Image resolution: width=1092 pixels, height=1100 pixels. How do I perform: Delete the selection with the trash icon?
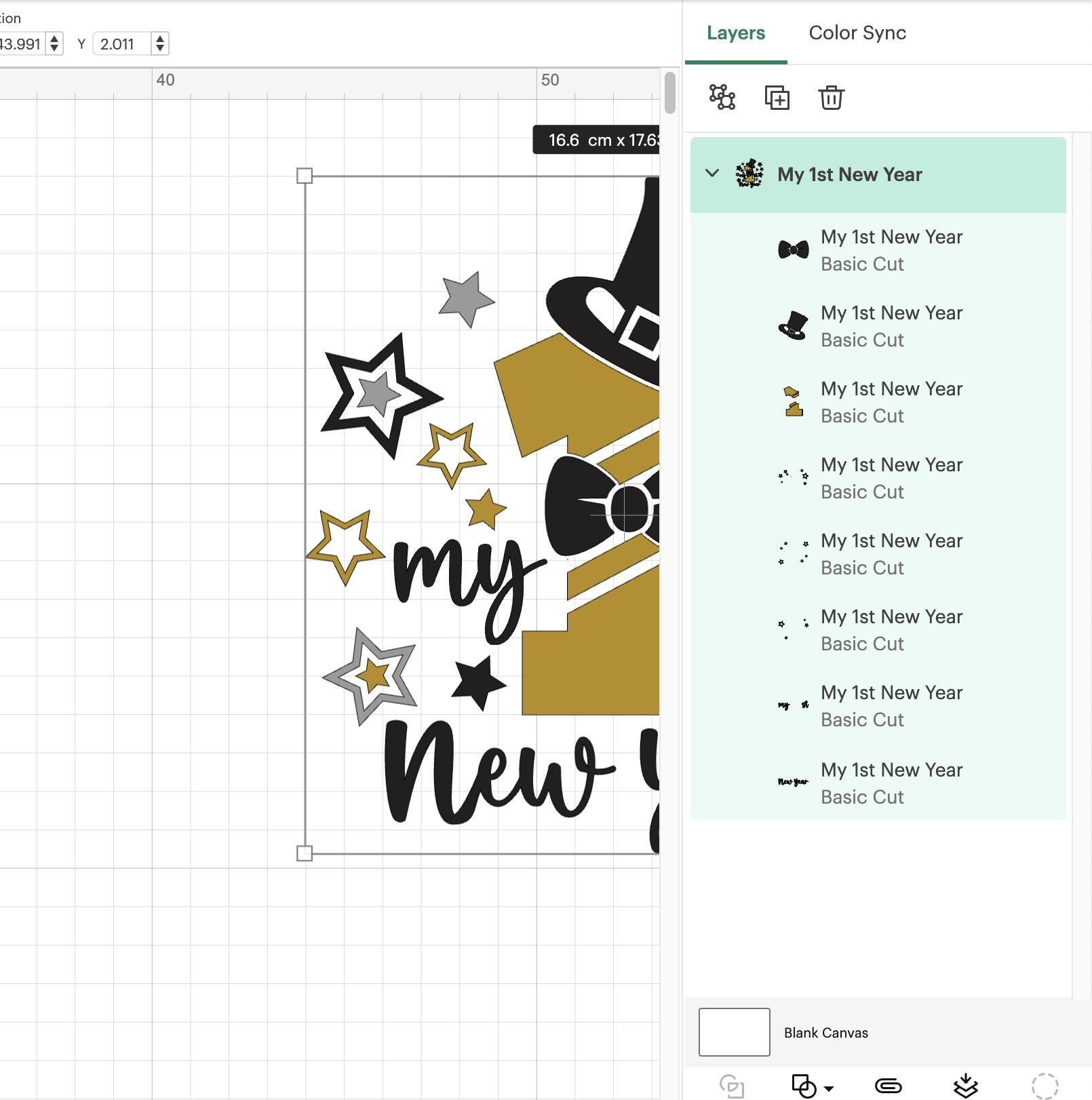tap(832, 98)
